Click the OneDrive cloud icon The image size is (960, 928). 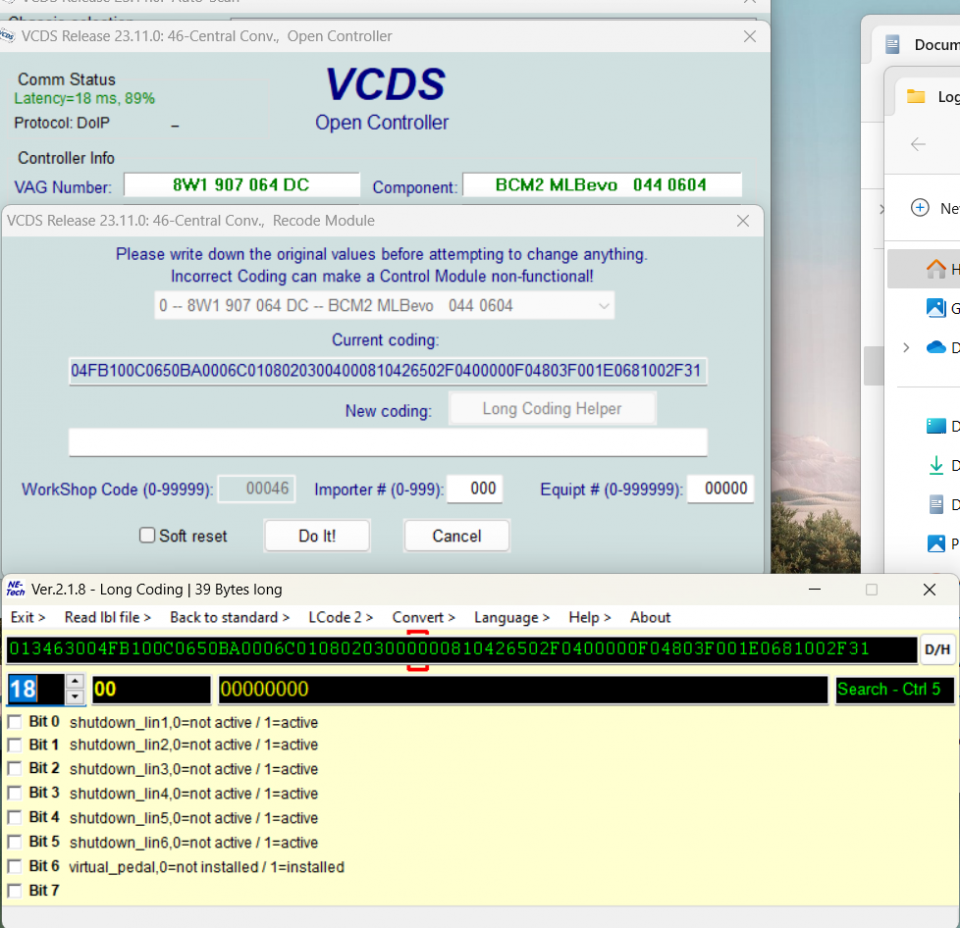(x=936, y=347)
